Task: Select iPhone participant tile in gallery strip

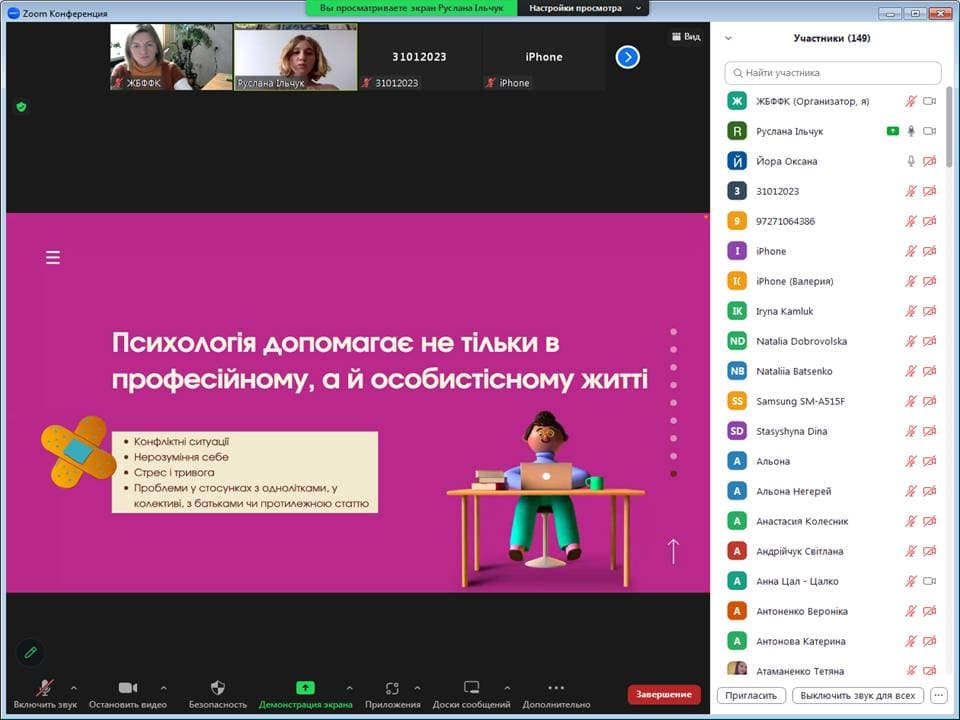Action: (544, 57)
